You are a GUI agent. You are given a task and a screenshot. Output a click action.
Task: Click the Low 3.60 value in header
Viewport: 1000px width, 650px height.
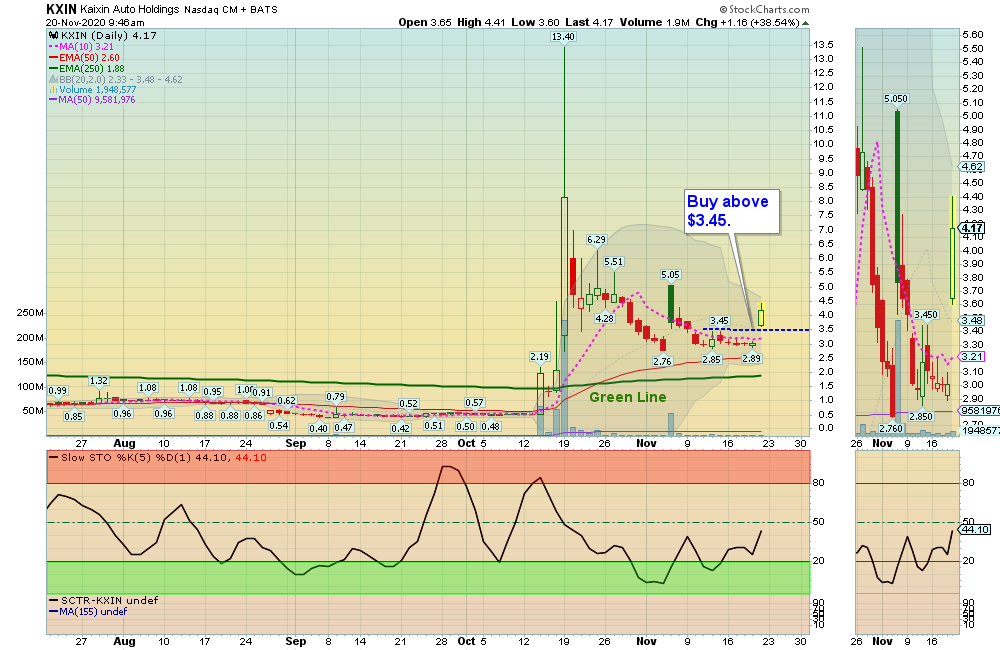tap(535, 22)
